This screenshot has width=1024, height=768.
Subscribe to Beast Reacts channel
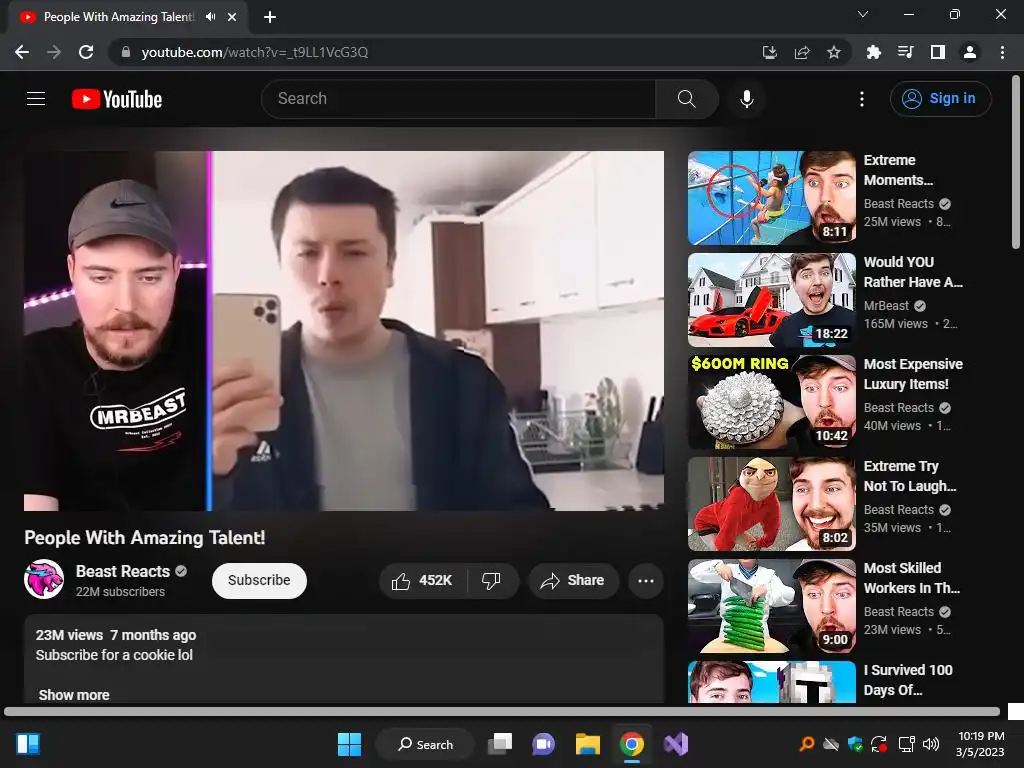(x=259, y=581)
